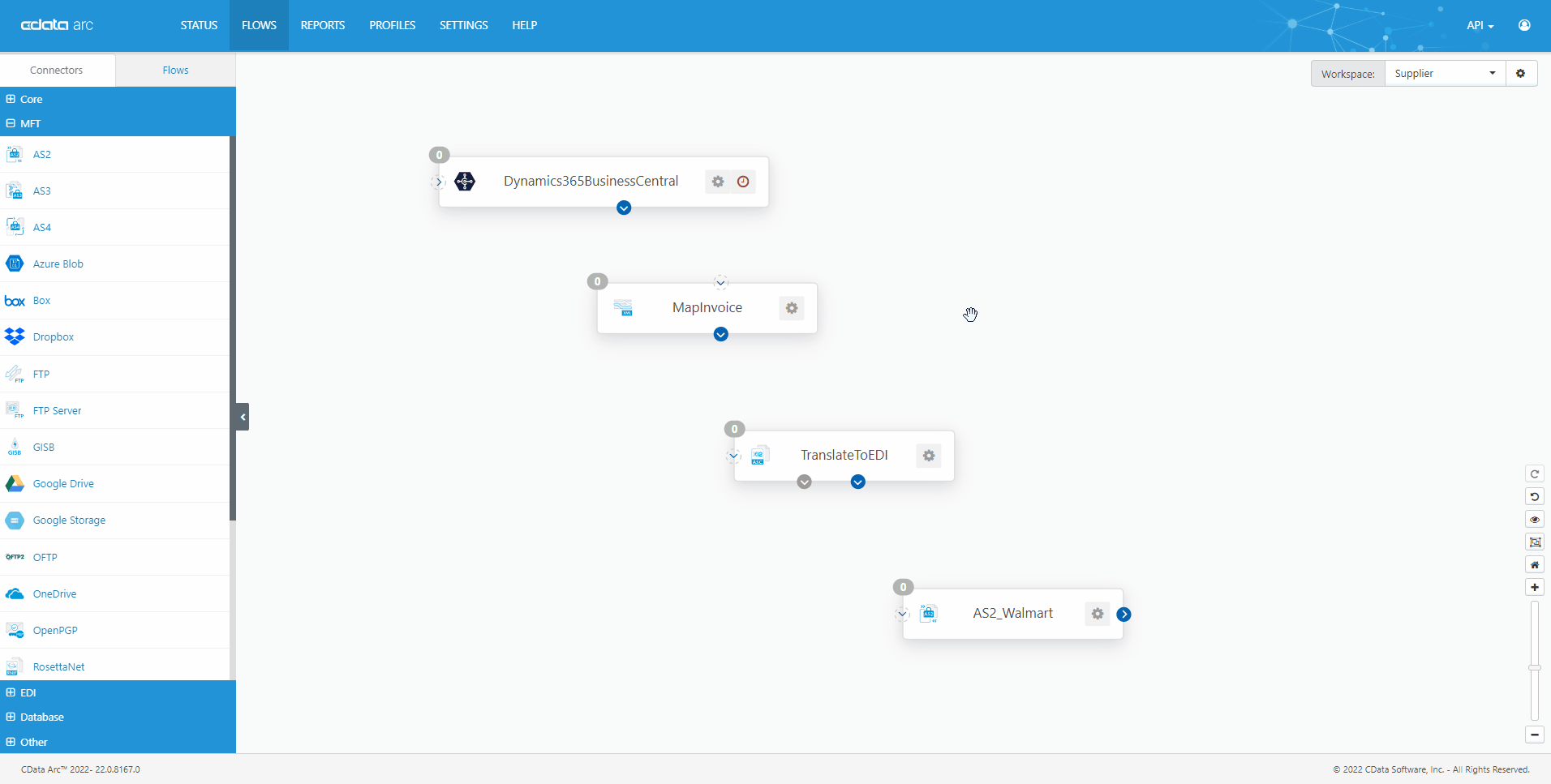Open the STATUS menu
The height and width of the screenshot is (784, 1551).
pyautogui.click(x=199, y=25)
